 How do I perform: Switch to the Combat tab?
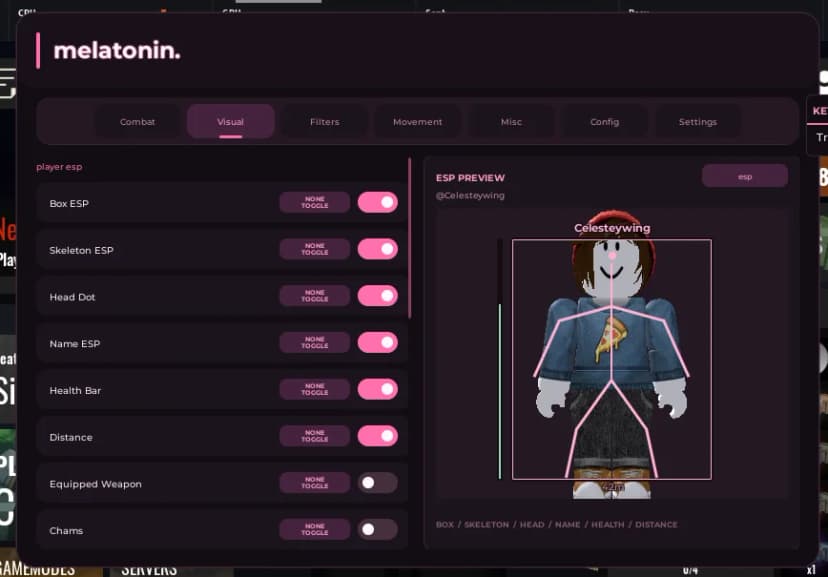137,122
